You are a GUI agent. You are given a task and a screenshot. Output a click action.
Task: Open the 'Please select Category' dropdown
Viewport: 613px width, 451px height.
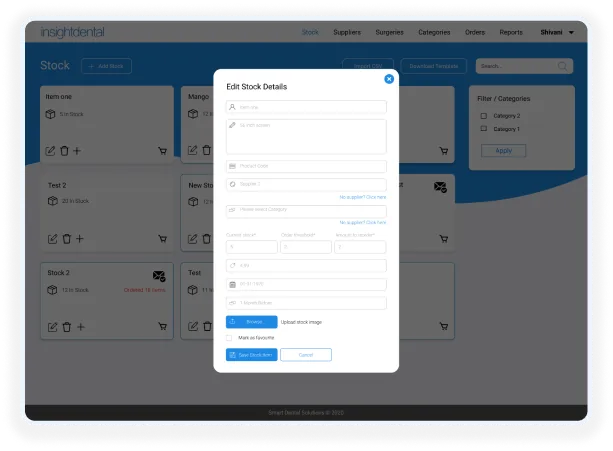[306, 211]
